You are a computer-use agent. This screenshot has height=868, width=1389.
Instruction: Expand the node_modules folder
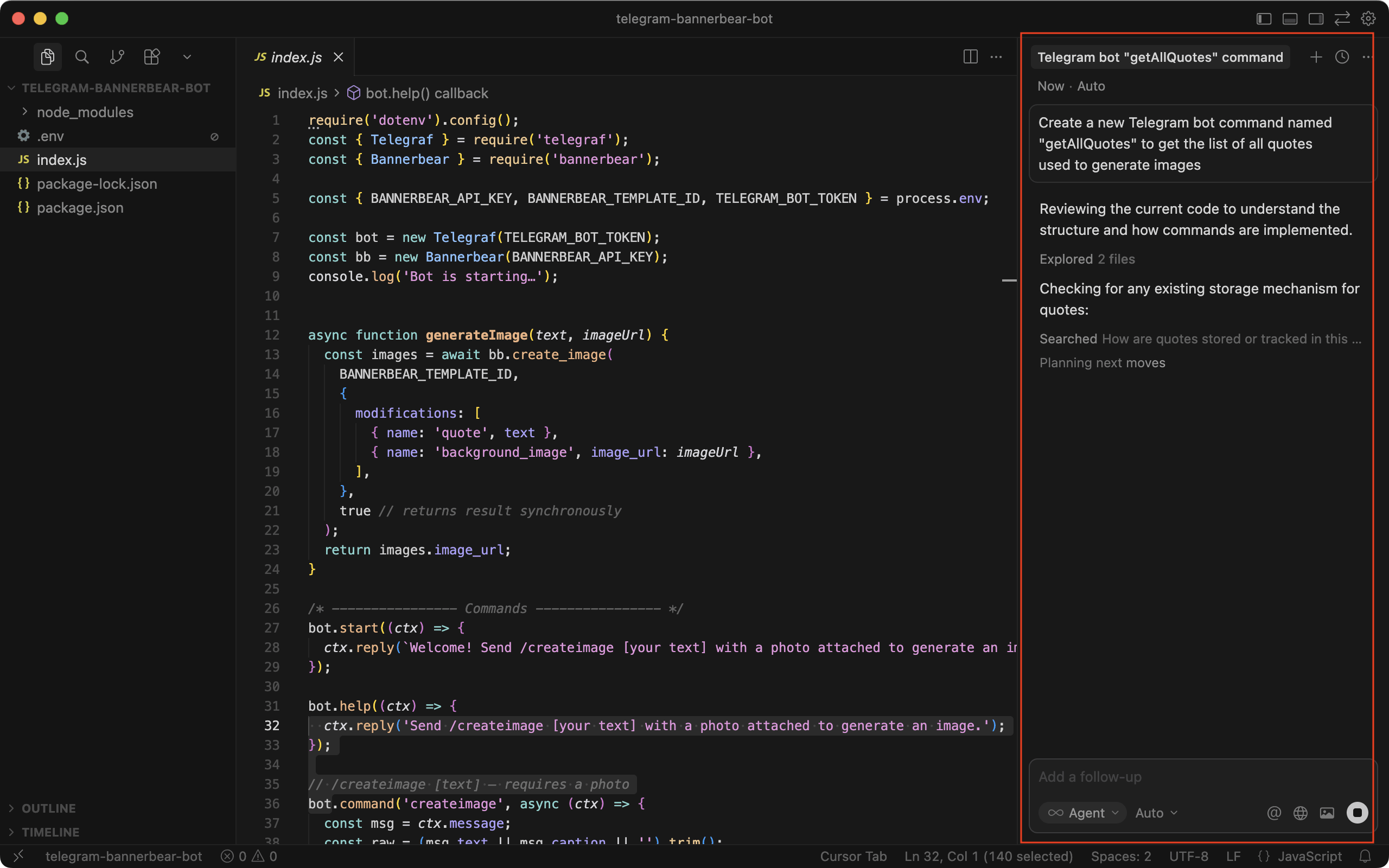(x=85, y=112)
